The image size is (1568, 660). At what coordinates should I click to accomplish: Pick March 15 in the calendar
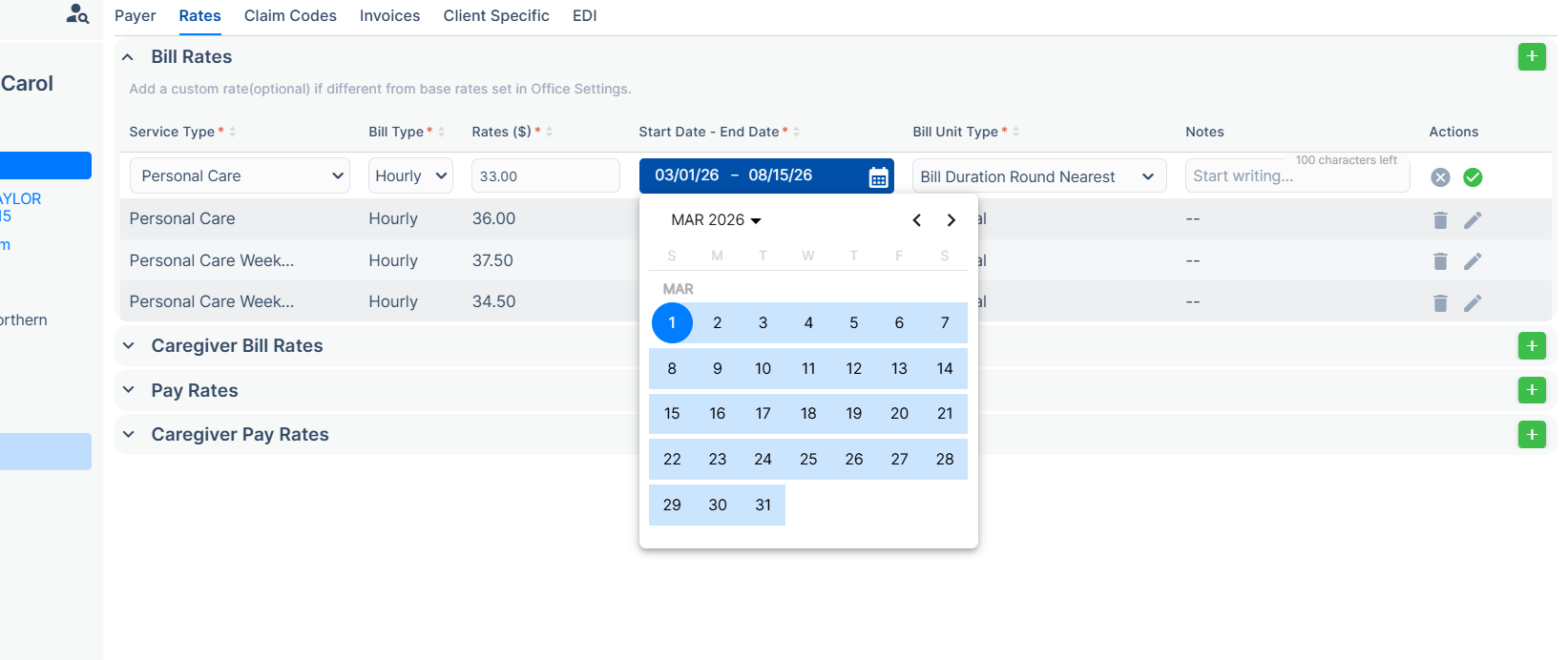(x=672, y=413)
